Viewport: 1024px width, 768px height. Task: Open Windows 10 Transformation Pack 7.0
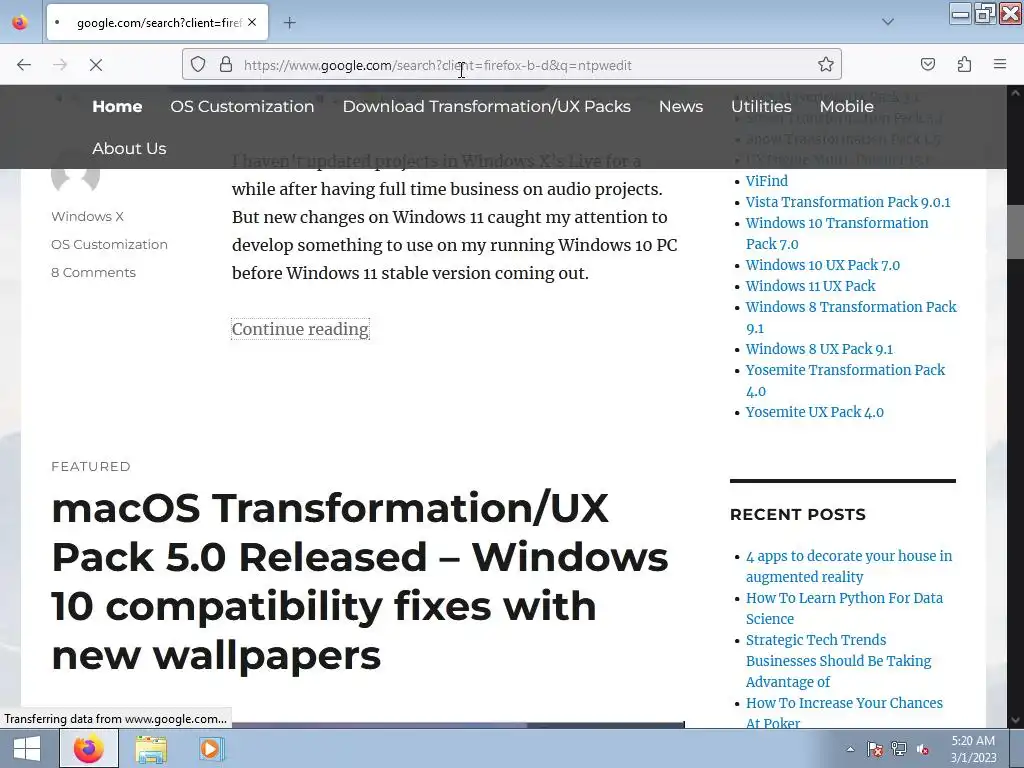click(837, 233)
